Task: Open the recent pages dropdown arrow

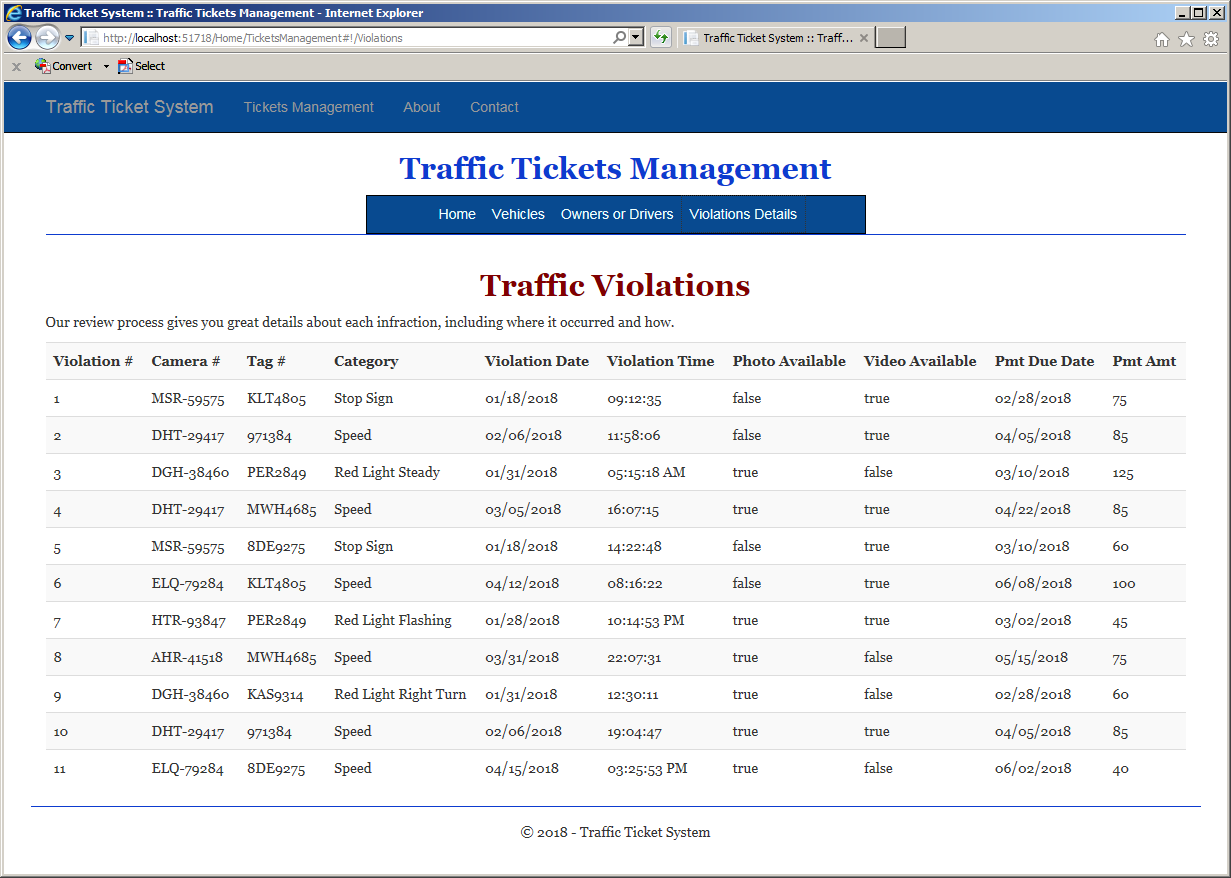Action: [x=70, y=38]
